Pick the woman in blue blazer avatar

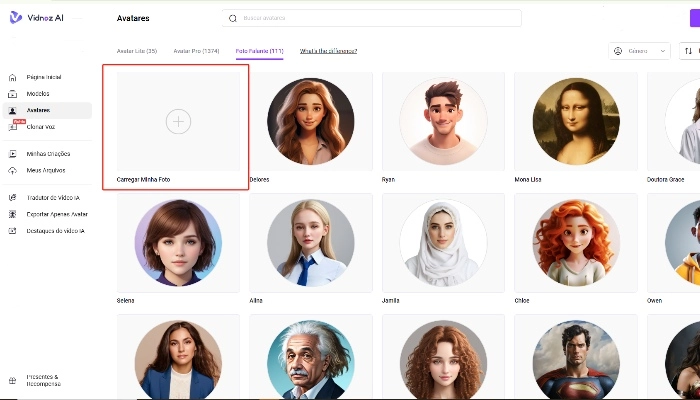click(178, 357)
